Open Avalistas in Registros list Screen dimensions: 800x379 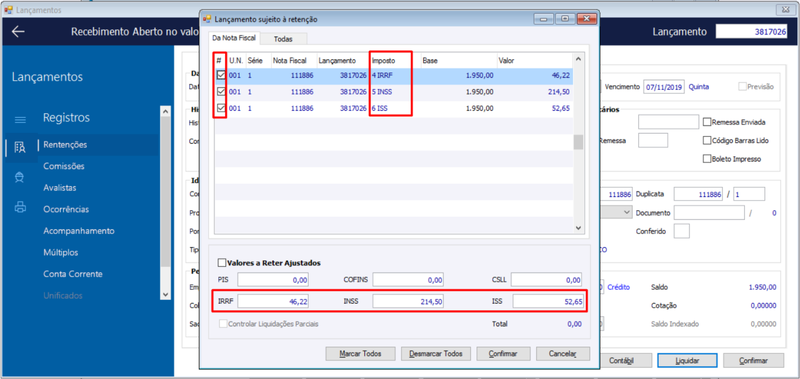(60, 188)
